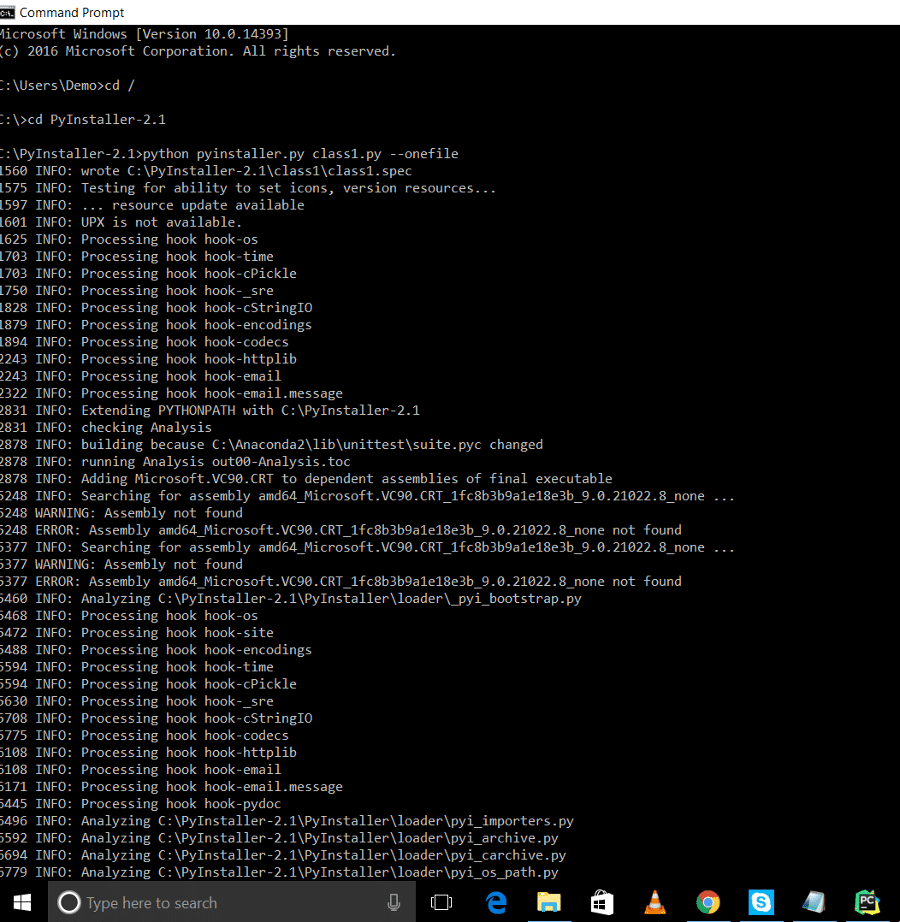Screen dimensions: 900x922
Task: Launch Microsoft Edge from the taskbar
Action: pos(496,902)
